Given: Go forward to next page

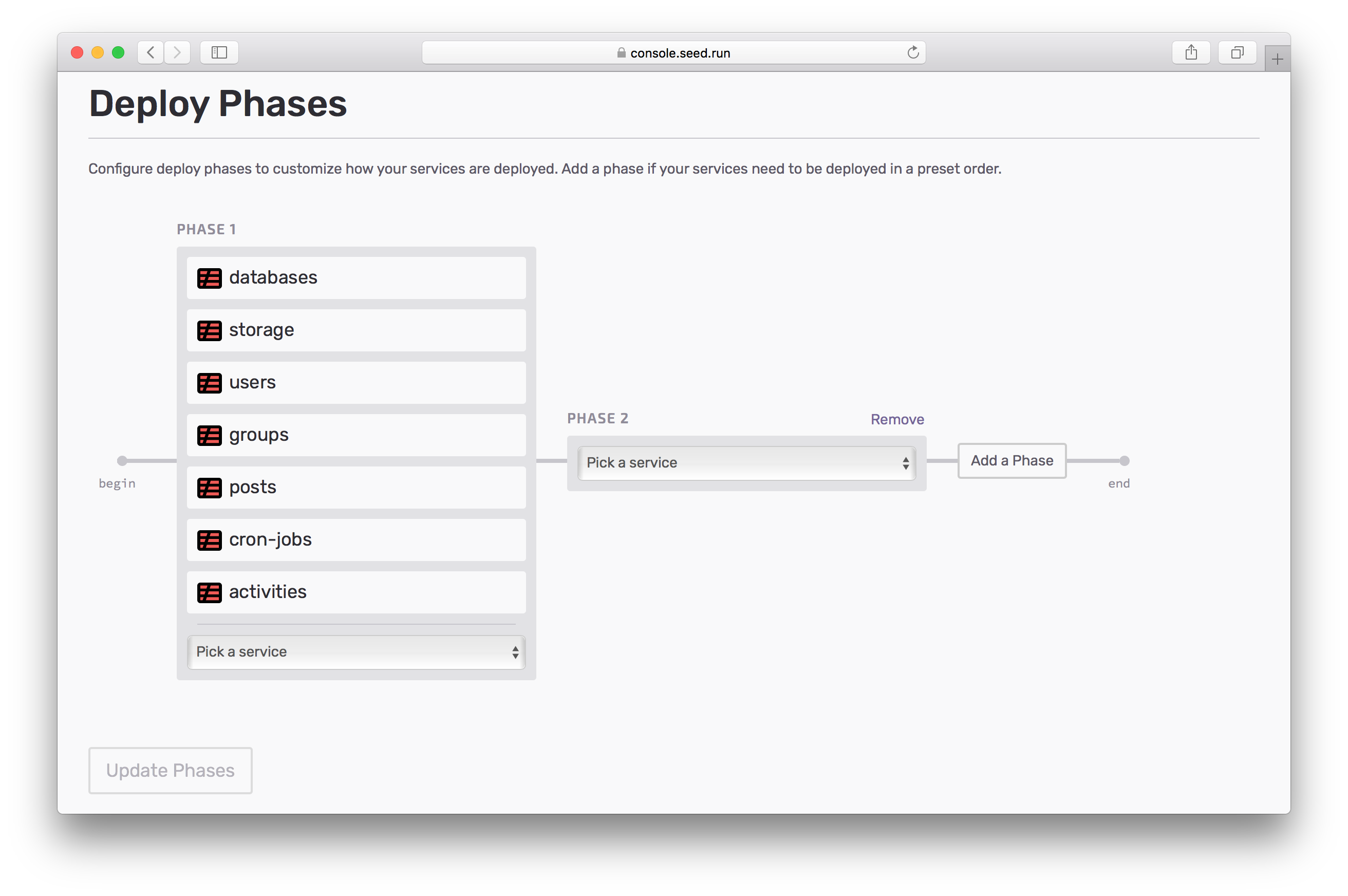Looking at the screenshot, I should (x=177, y=52).
